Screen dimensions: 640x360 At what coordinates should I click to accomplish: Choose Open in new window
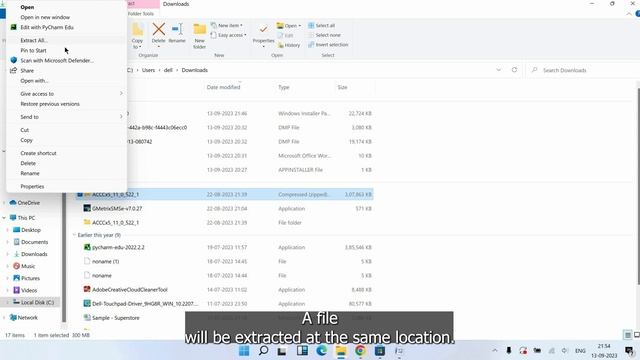pyautogui.click(x=66, y=17)
